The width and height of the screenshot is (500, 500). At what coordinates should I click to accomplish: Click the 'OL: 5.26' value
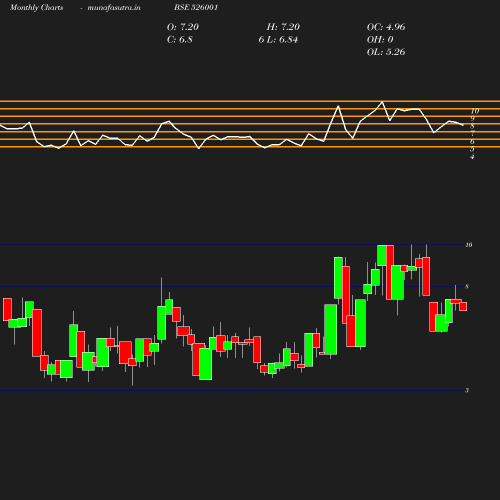(x=386, y=52)
